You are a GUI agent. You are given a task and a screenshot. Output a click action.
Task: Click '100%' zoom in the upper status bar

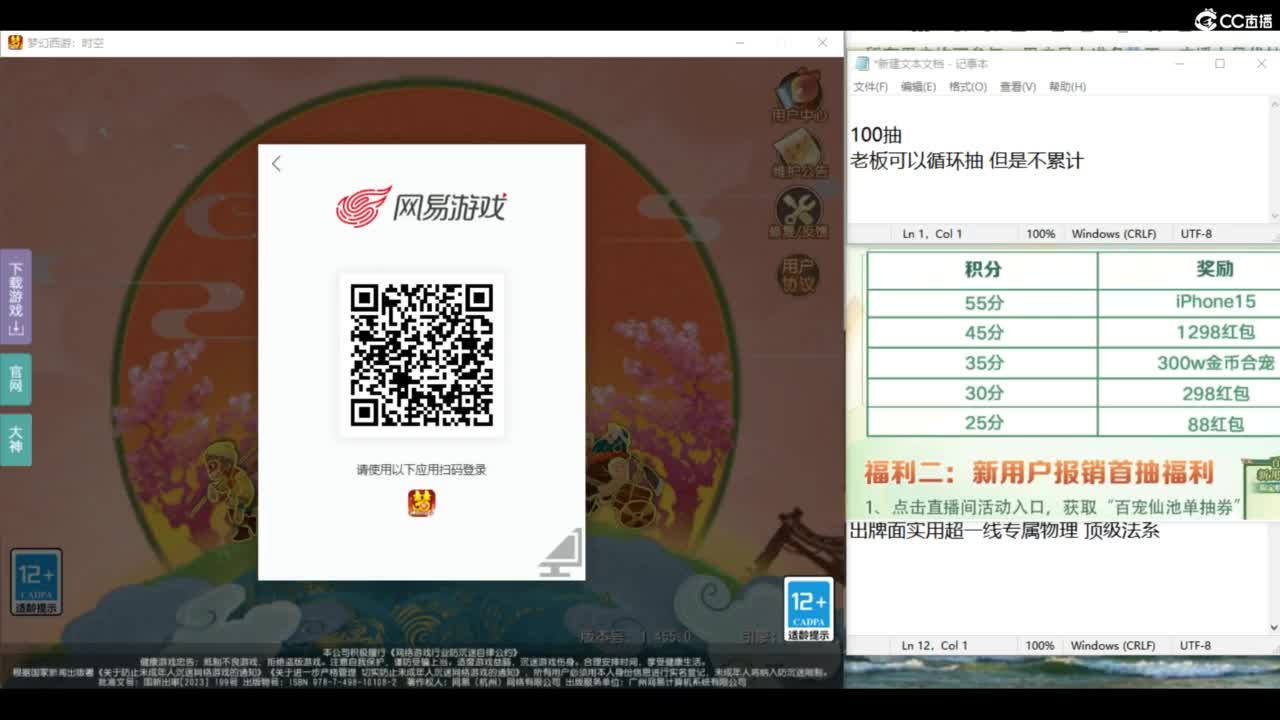coord(1040,234)
